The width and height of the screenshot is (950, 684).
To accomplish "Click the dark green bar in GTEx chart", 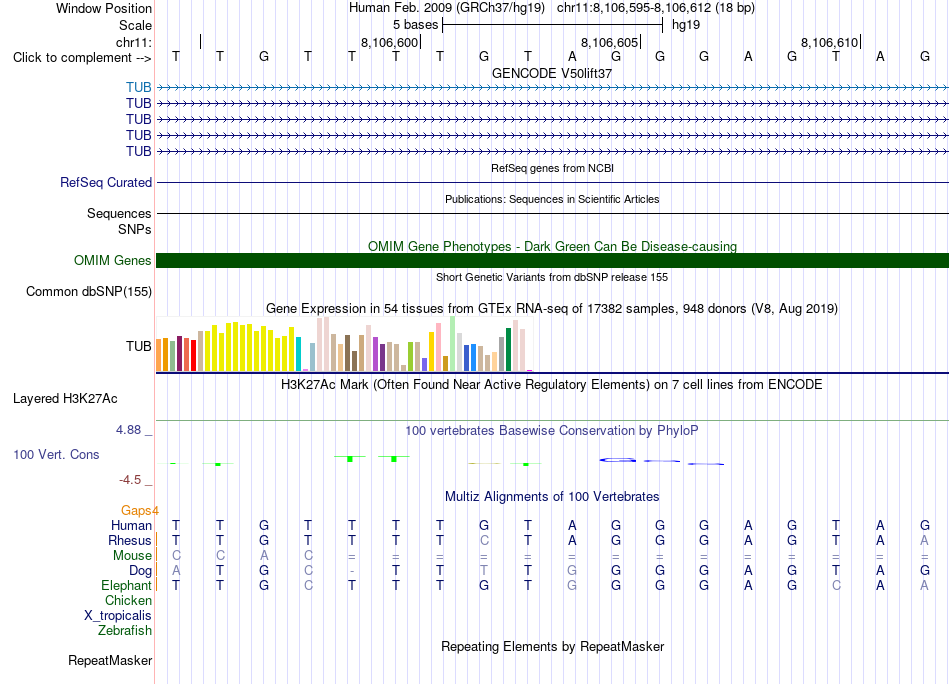I will pos(509,350).
